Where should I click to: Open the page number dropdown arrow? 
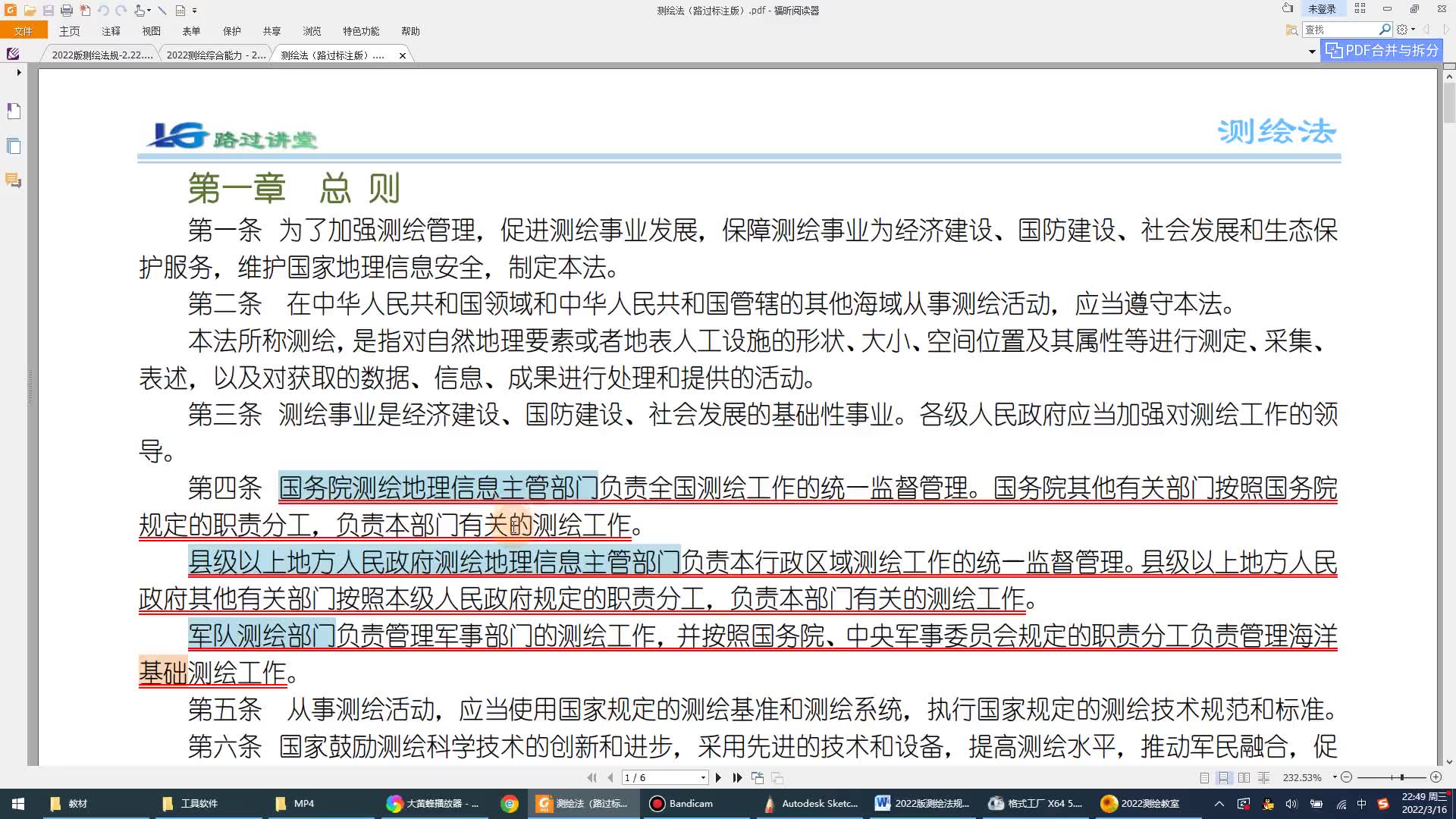(x=703, y=777)
